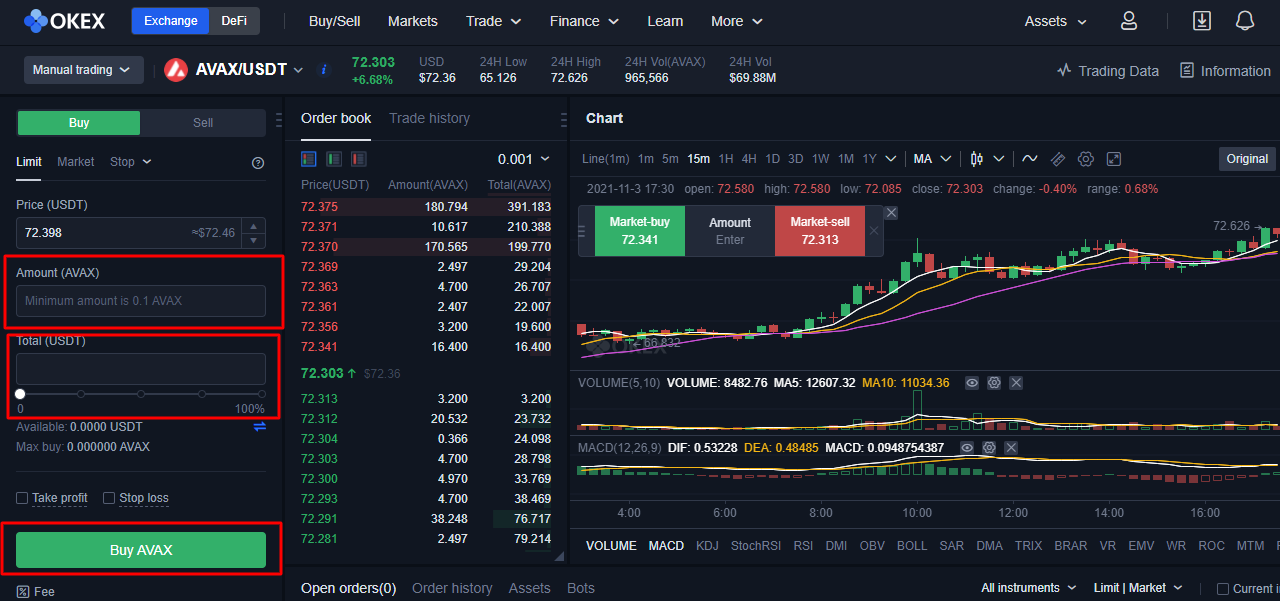Click the Fee percent icon
The width and height of the screenshot is (1280, 601).
click(22, 592)
